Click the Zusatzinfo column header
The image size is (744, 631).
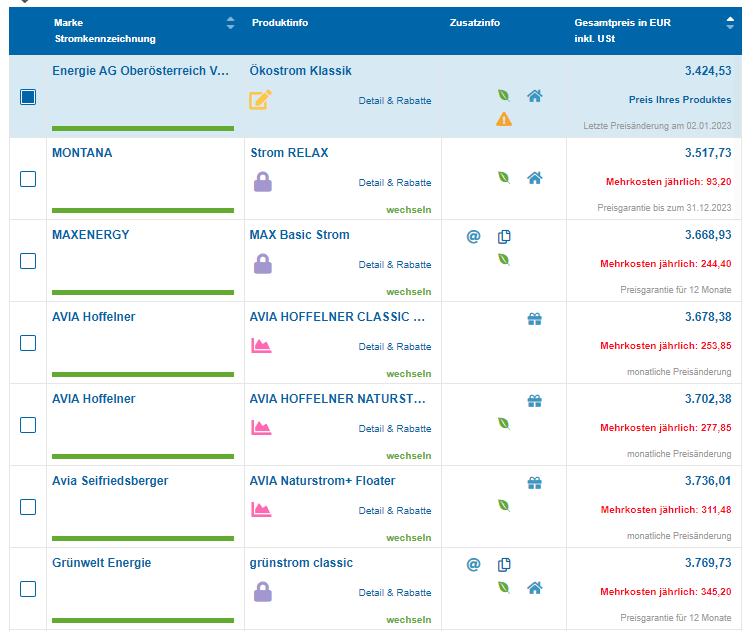[x=475, y=23]
